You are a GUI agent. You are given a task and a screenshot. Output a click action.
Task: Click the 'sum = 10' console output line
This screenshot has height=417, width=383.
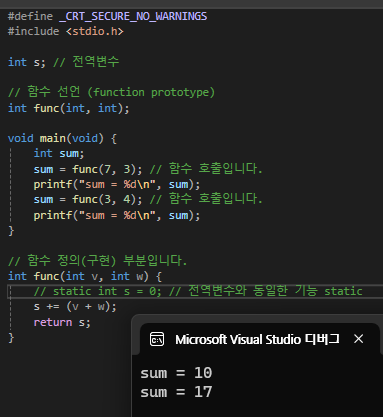[x=176, y=373]
